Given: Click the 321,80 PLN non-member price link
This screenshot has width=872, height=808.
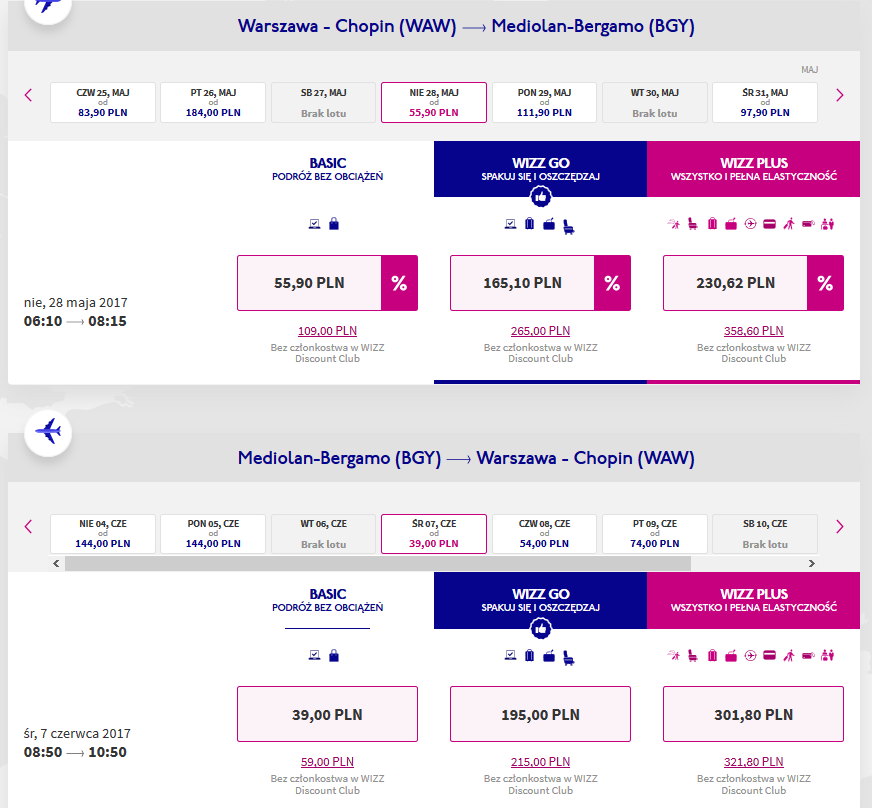Looking at the screenshot, I should pos(754,762).
